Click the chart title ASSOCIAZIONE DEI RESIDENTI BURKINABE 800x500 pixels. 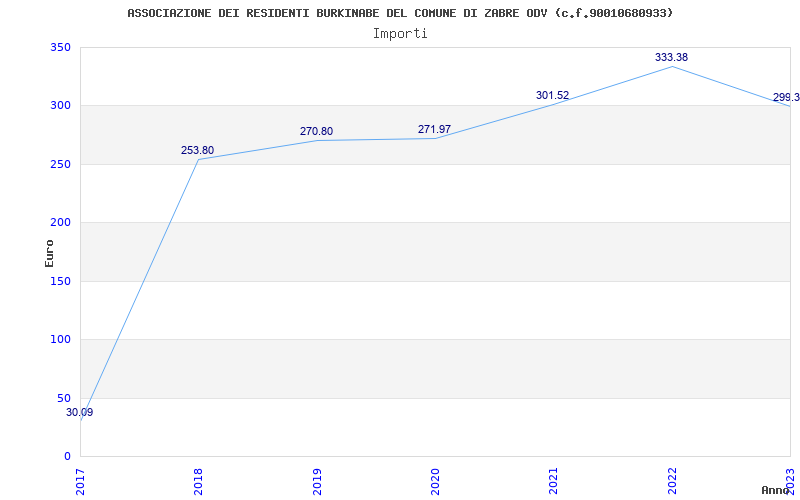click(x=400, y=13)
